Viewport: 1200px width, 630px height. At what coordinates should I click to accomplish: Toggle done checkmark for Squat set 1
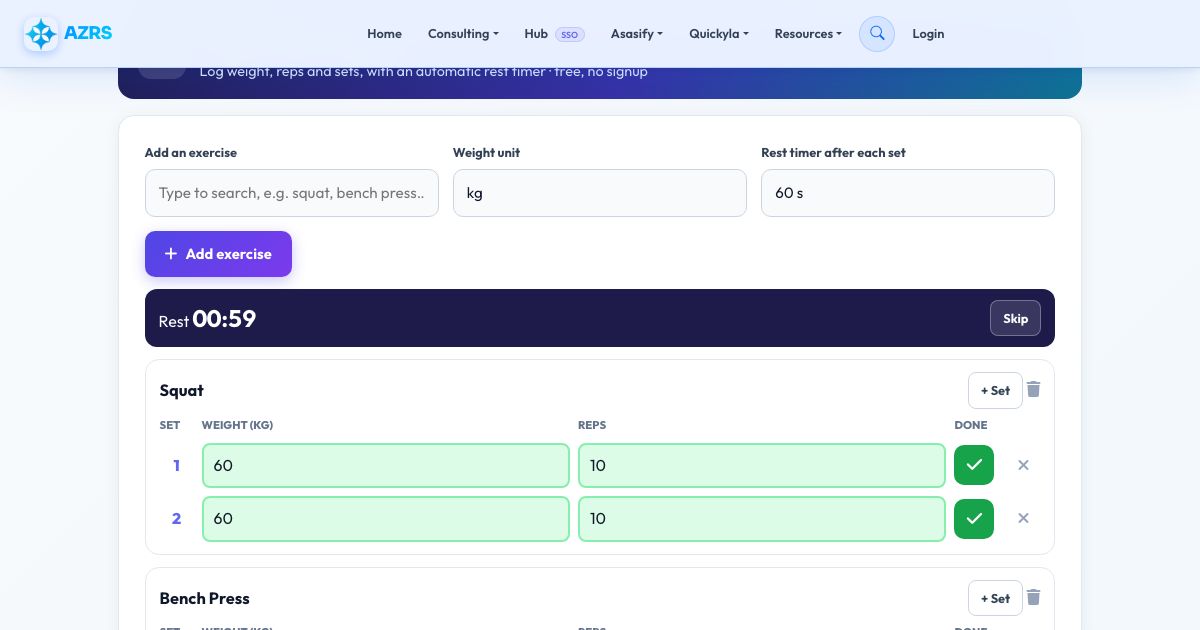pyautogui.click(x=974, y=465)
